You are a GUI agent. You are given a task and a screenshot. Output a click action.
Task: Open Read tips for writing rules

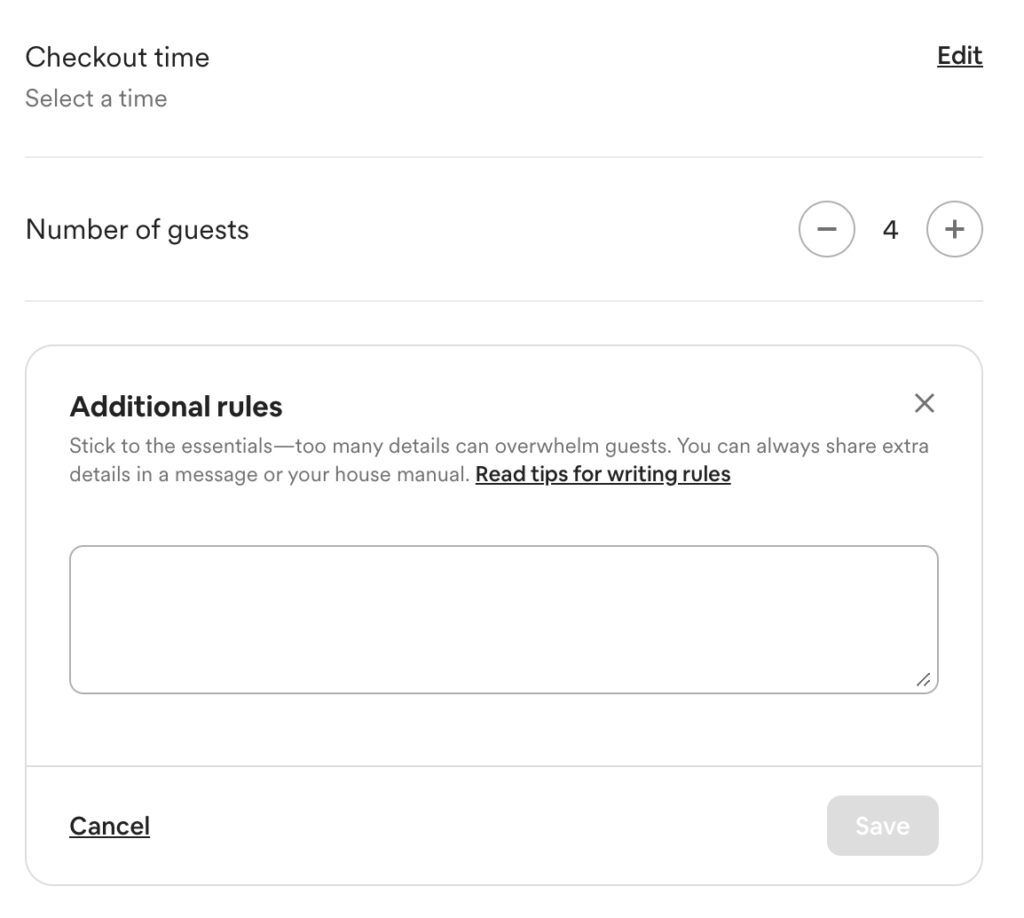coord(603,473)
